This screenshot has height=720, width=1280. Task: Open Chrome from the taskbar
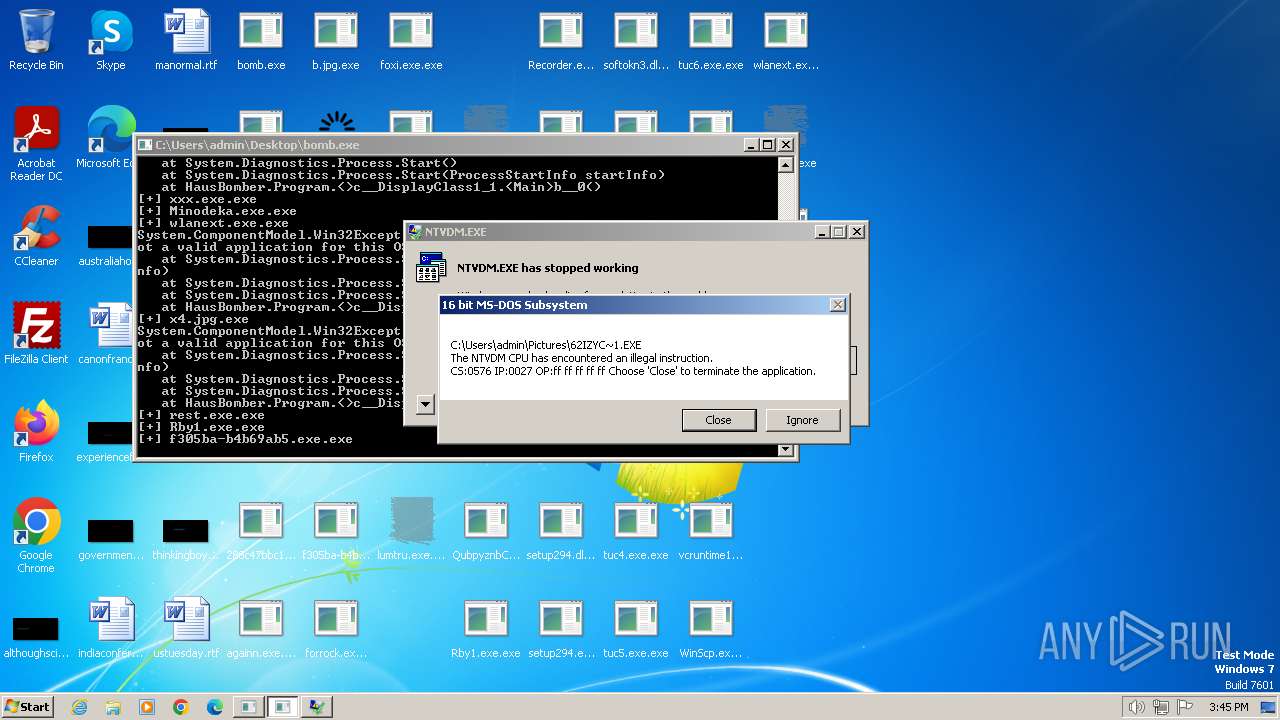(181, 707)
